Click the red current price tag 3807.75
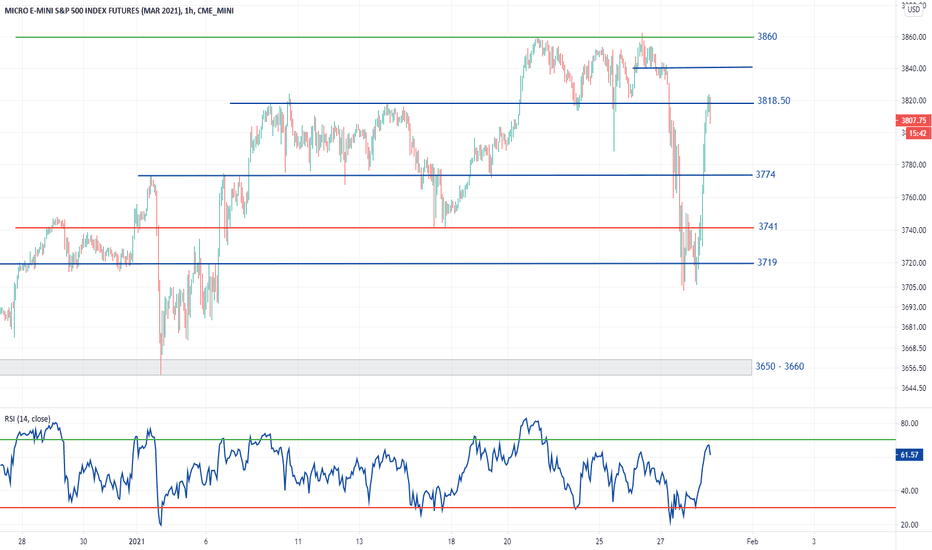Viewport: 932px width, 550px height. click(914, 121)
